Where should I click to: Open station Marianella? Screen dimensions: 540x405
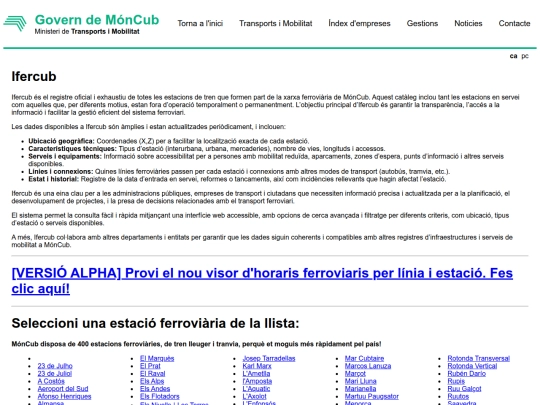click(x=360, y=388)
